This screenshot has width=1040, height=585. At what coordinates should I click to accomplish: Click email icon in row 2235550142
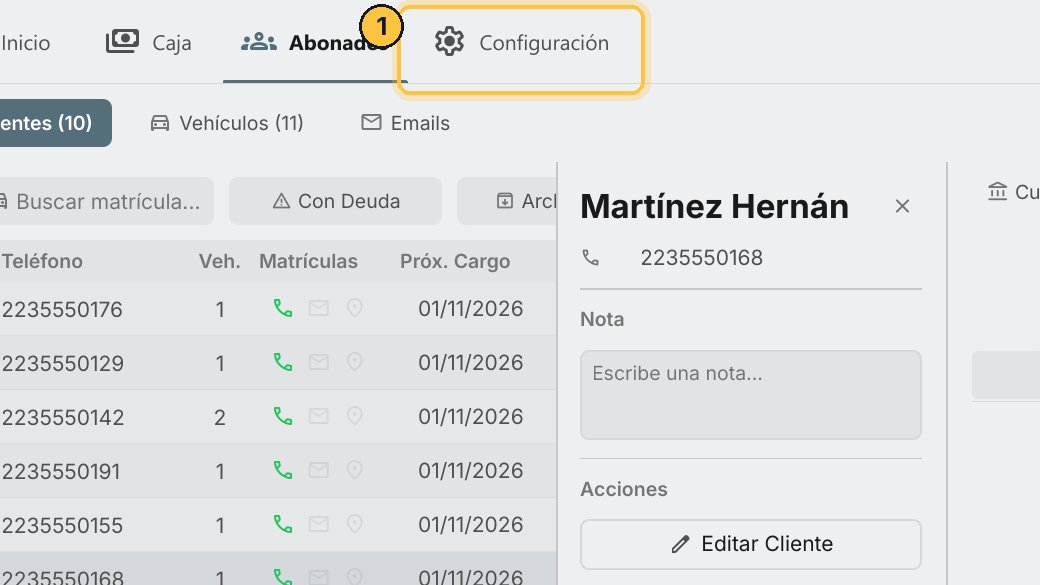(x=319, y=417)
